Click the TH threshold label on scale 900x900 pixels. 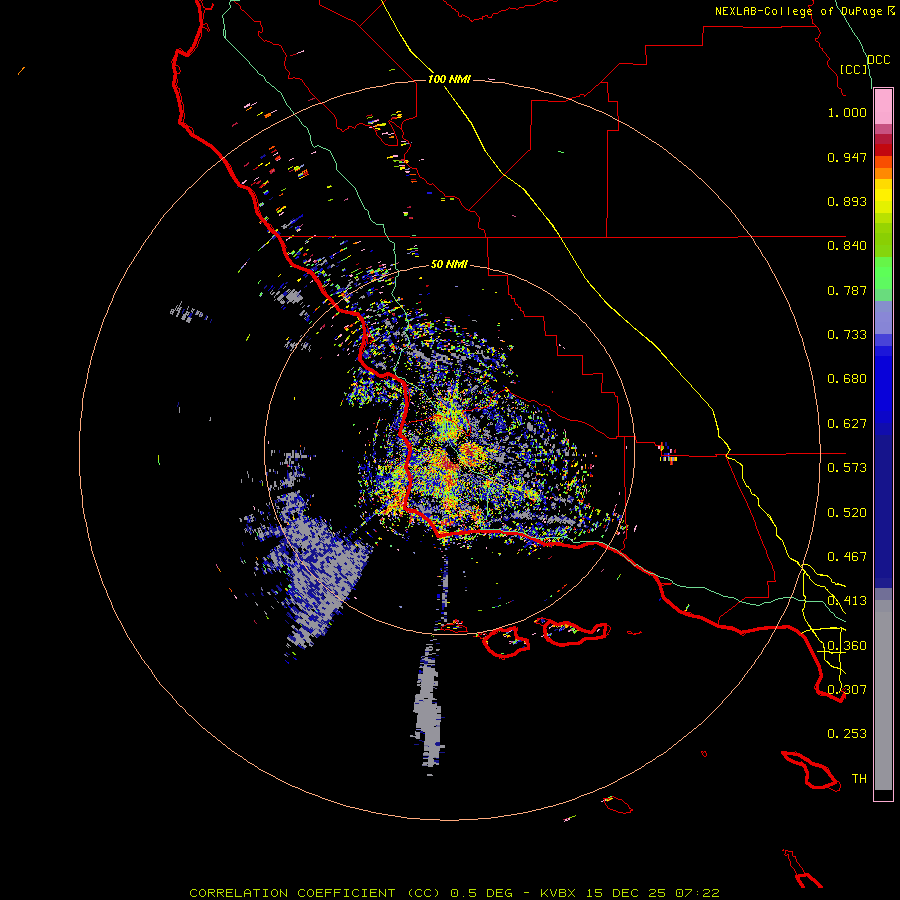tap(859, 779)
